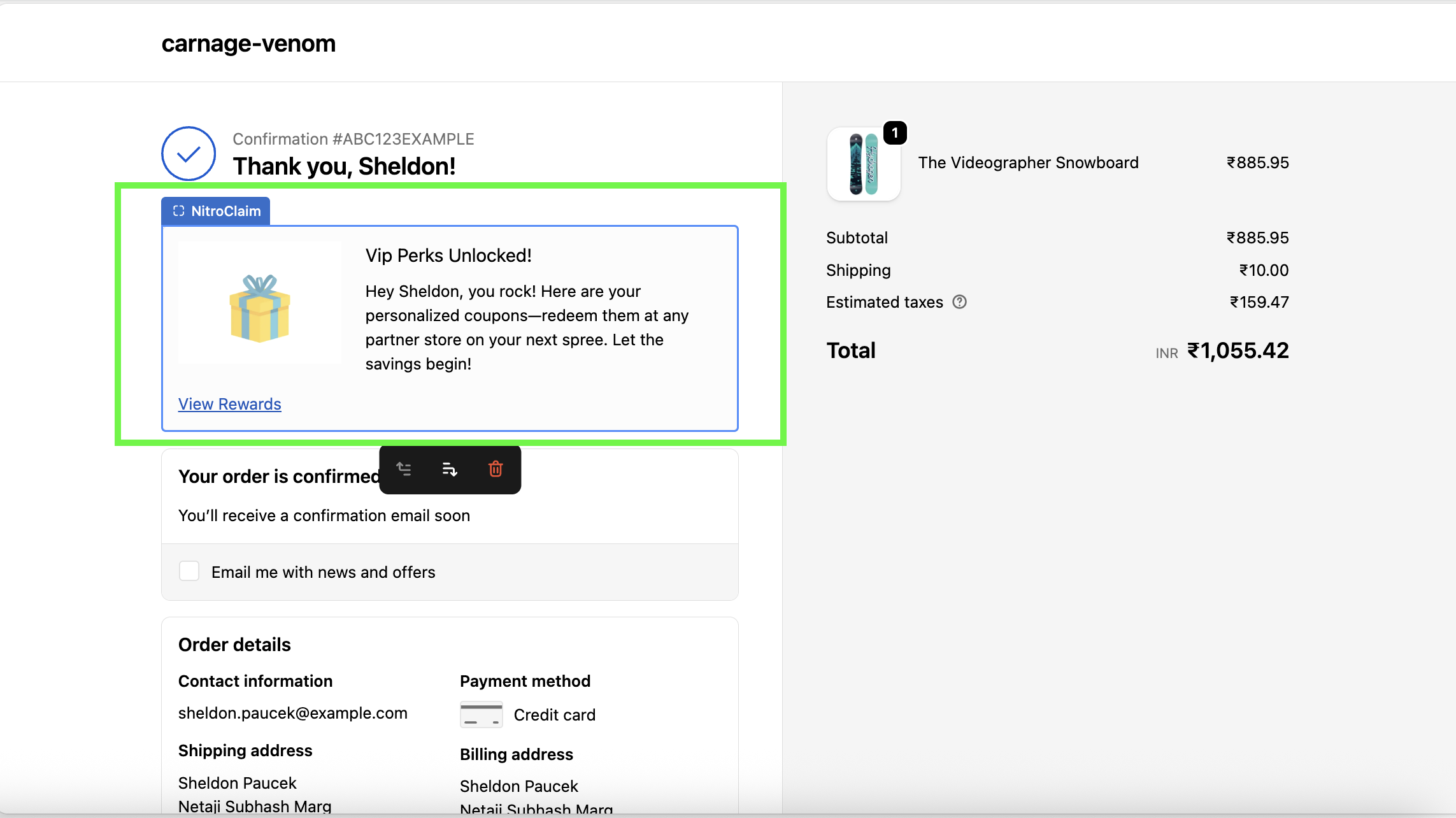Click the confirmation checkmark circle icon
Image resolution: width=1456 pixels, height=818 pixels.
click(189, 154)
